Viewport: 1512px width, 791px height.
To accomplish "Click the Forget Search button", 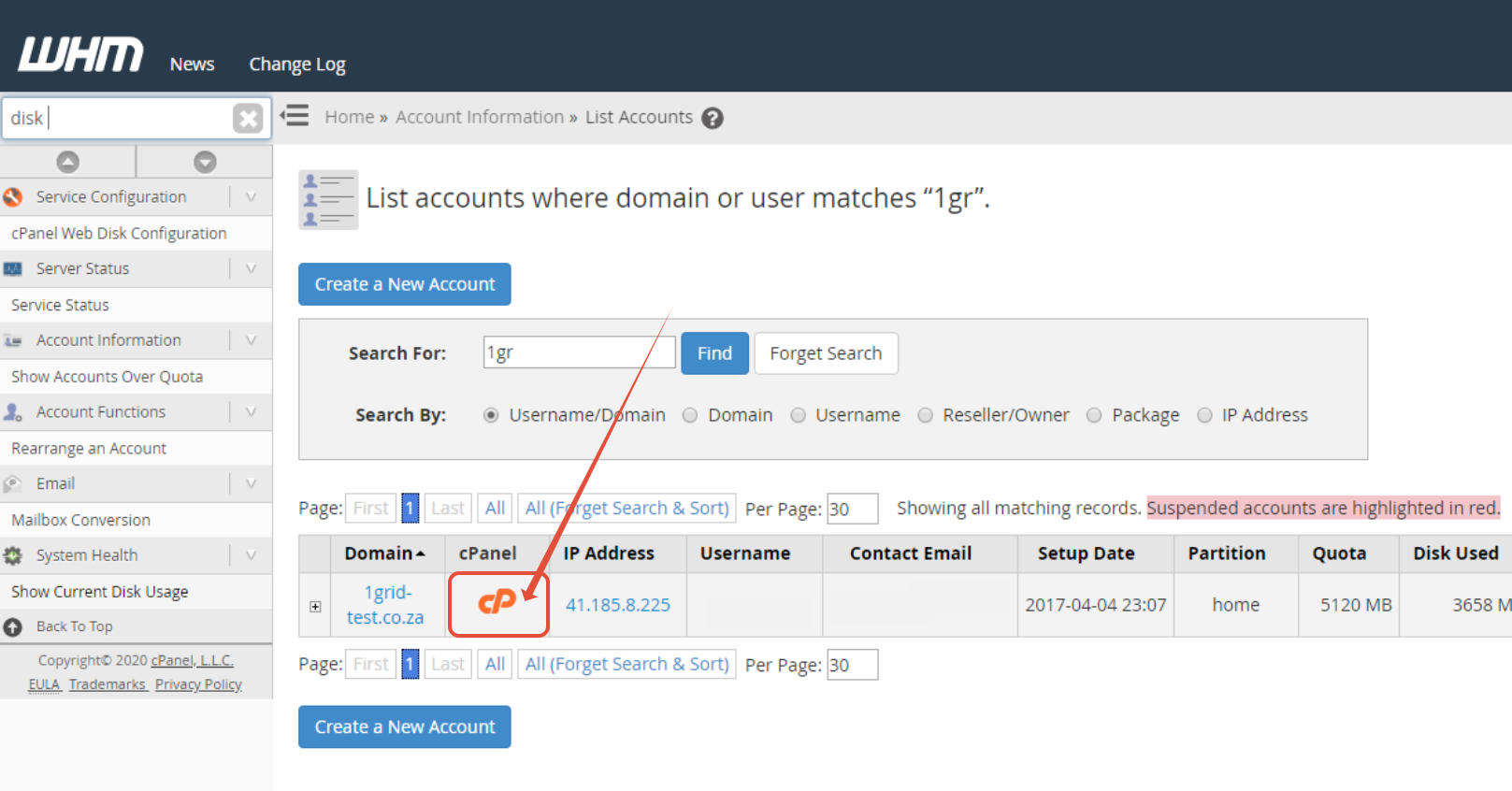I will click(x=826, y=353).
